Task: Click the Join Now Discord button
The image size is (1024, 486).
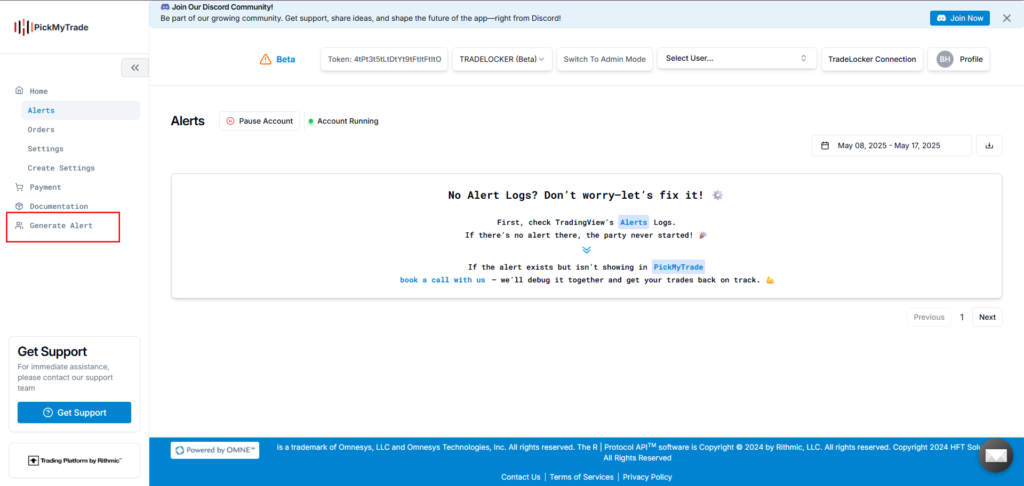Action: [959, 18]
